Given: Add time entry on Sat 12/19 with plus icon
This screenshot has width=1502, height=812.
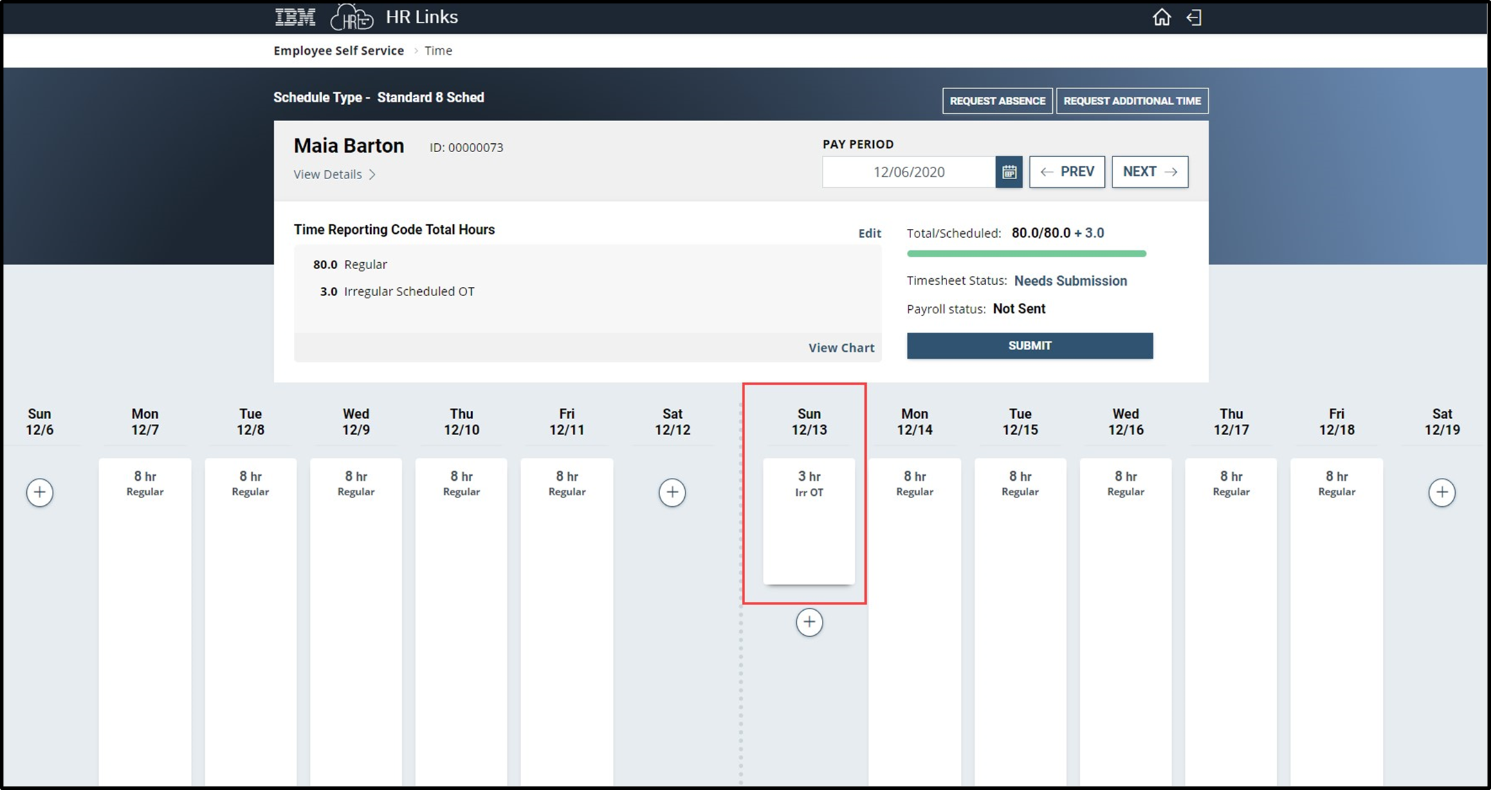Looking at the screenshot, I should coord(1442,492).
